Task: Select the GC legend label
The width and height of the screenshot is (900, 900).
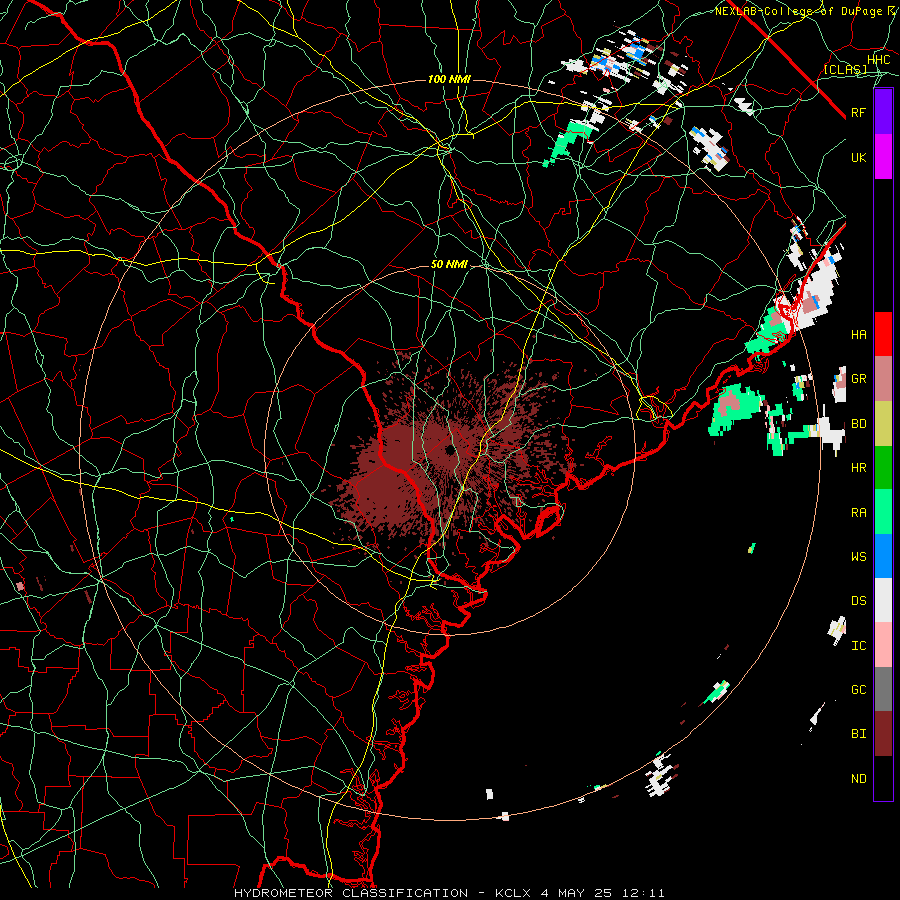Action: pyautogui.click(x=859, y=689)
